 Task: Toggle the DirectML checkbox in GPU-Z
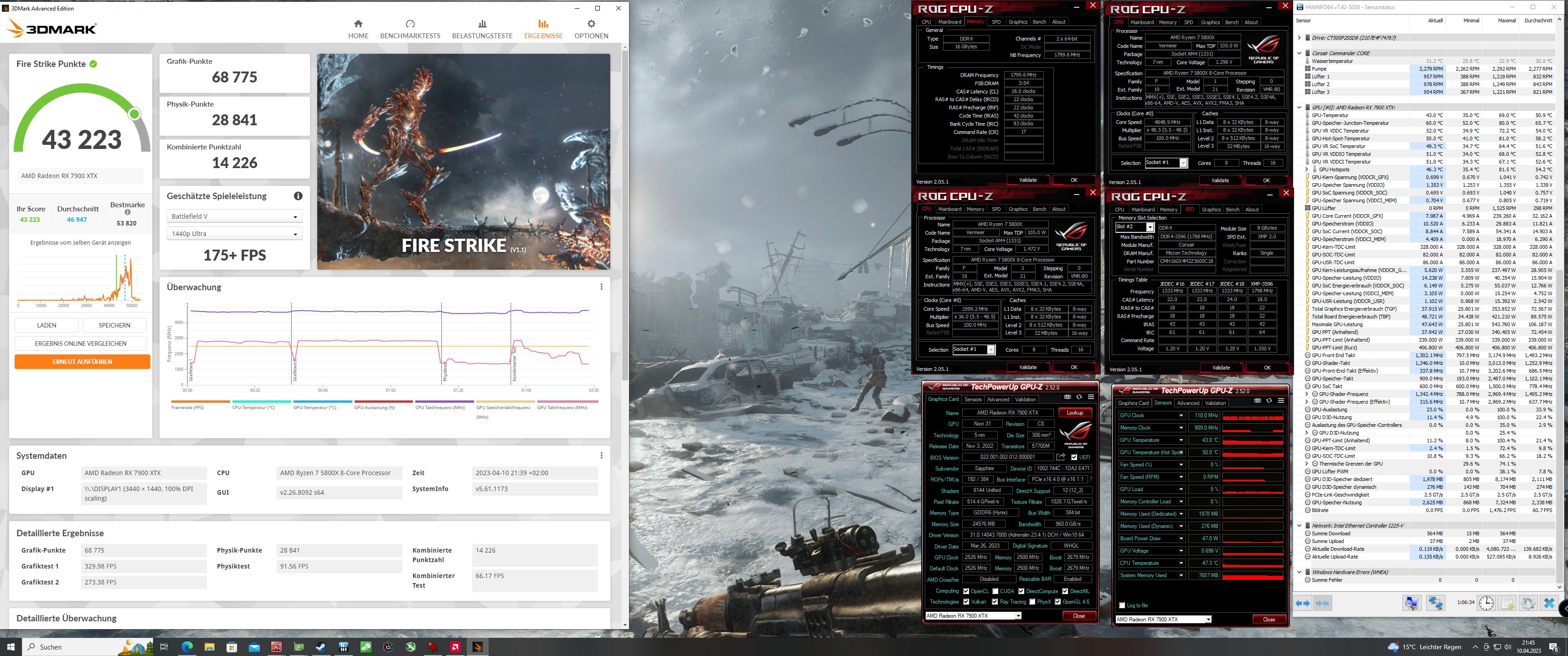point(1065,591)
